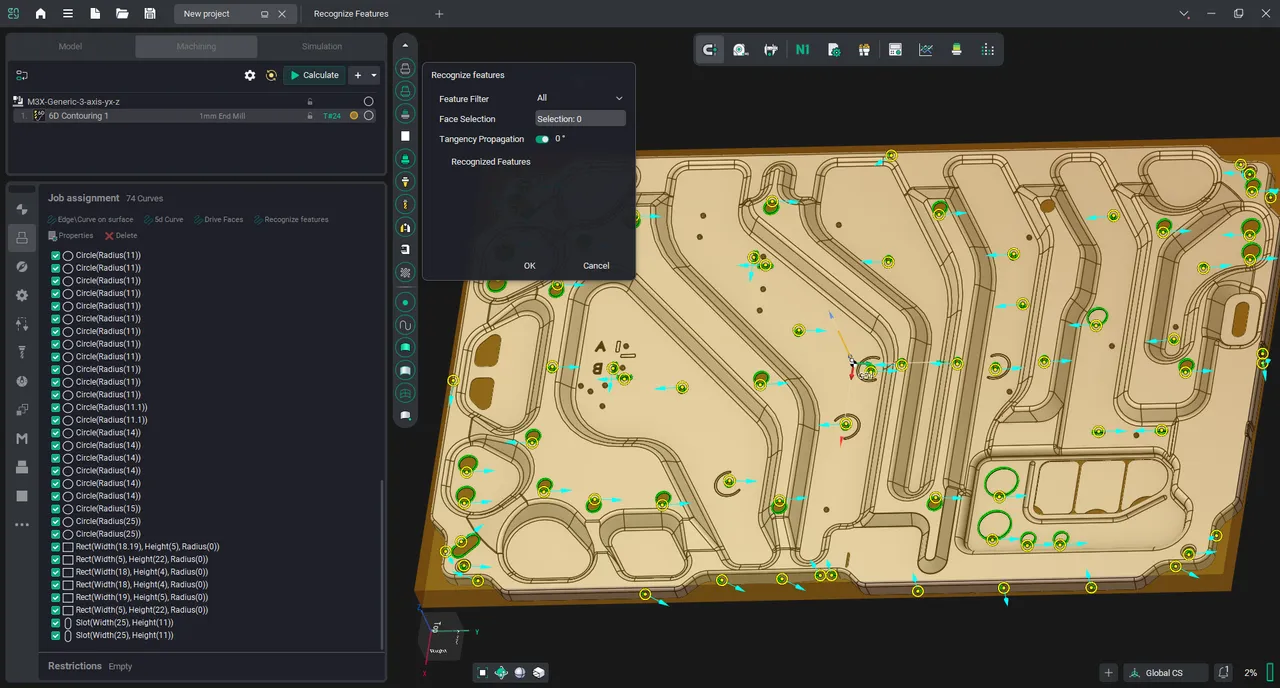Select the job assignment printer-like sidebar icon

[x=22, y=238]
